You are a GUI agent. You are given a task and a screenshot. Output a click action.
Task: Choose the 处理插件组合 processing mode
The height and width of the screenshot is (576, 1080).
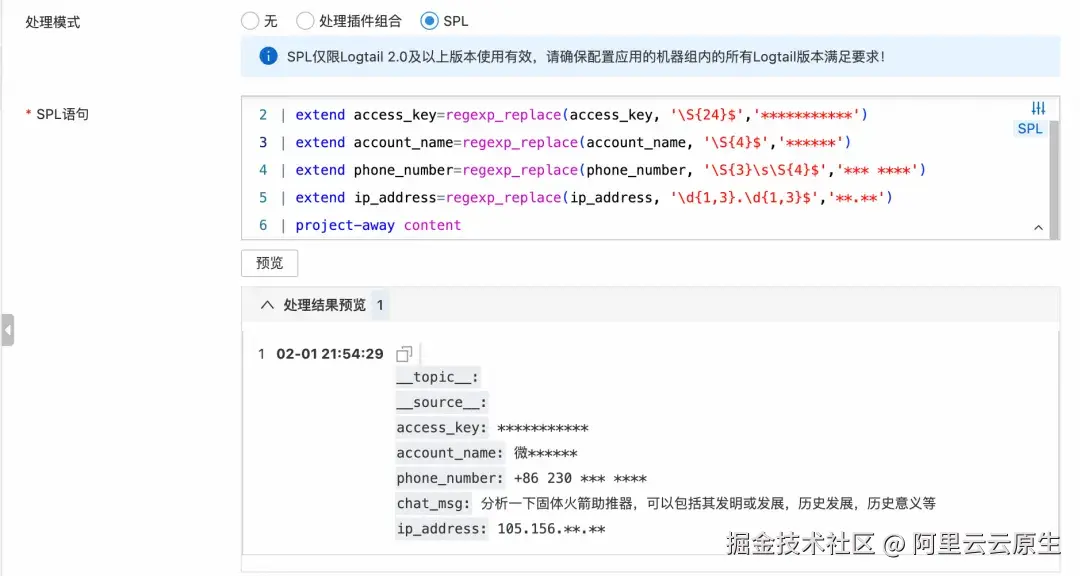click(x=304, y=19)
